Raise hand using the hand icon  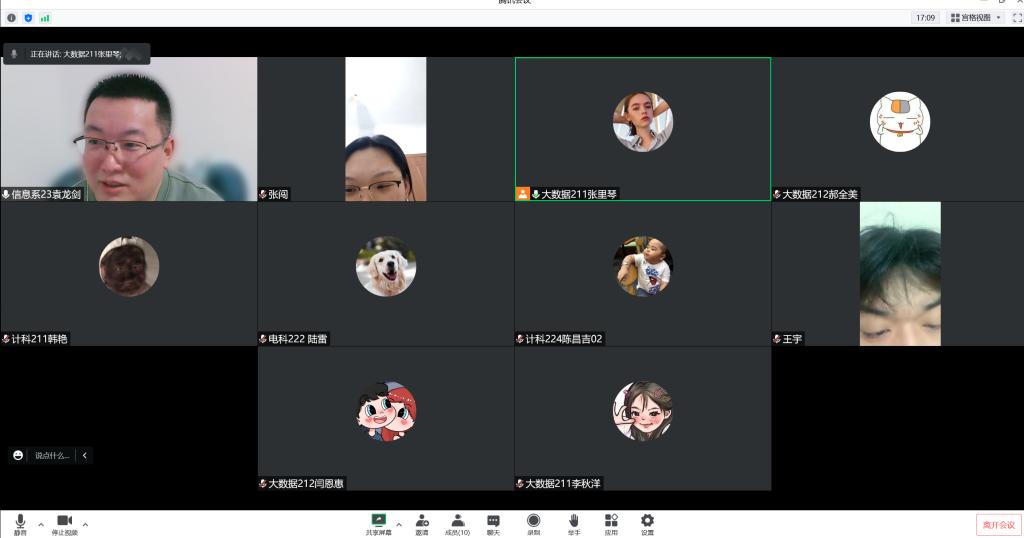574,522
